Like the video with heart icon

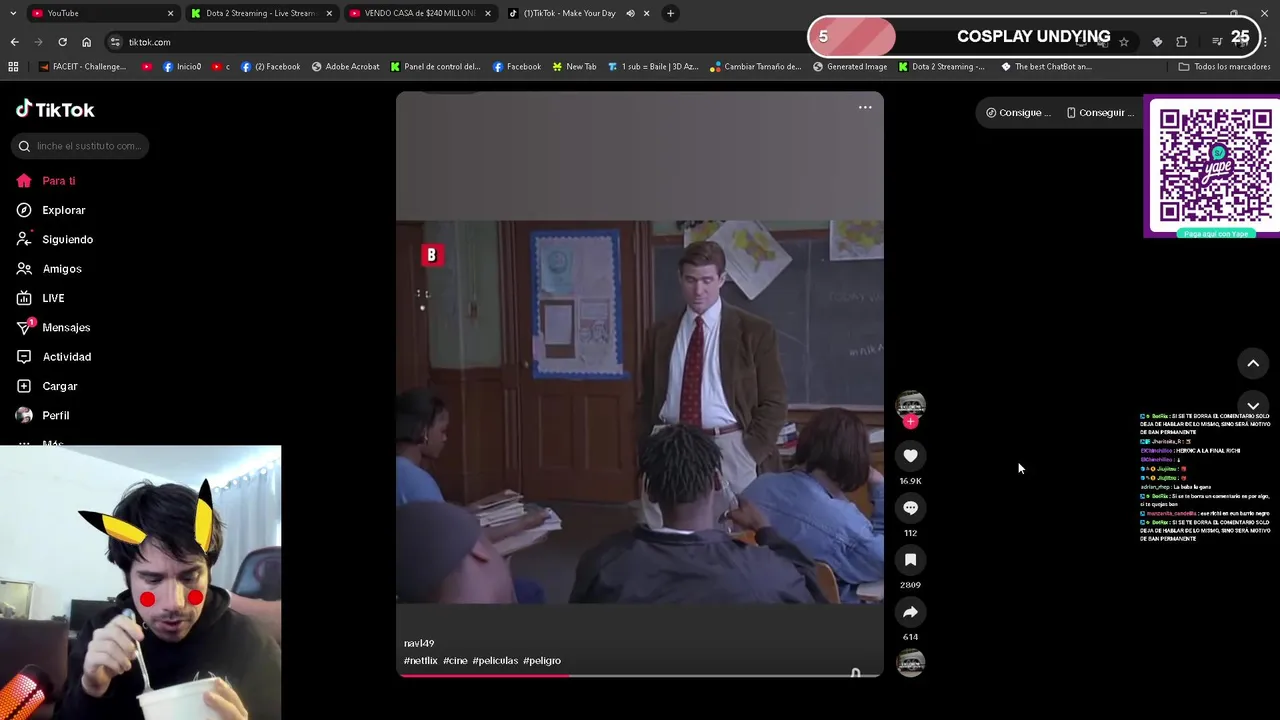click(910, 456)
